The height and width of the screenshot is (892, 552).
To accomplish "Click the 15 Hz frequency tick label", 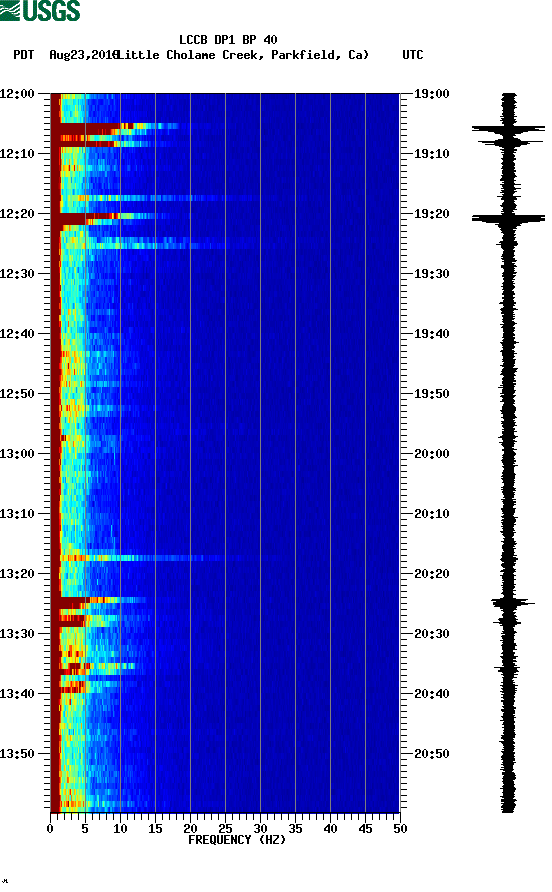I will tap(155, 829).
